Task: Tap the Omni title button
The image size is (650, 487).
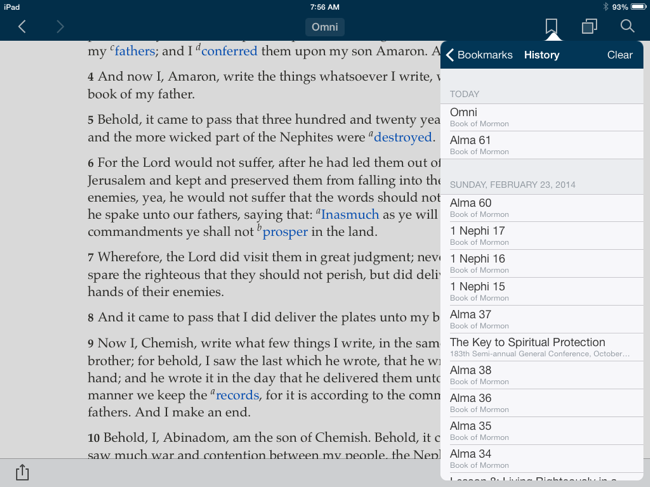Action: (x=325, y=27)
